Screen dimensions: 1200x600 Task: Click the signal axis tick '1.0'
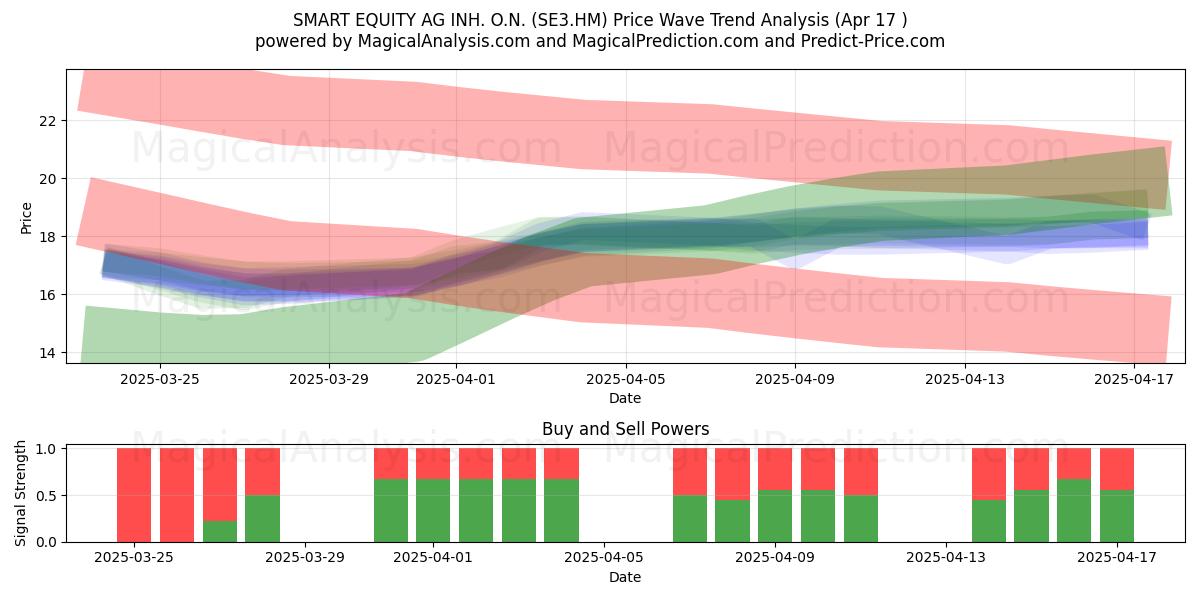click(47, 449)
